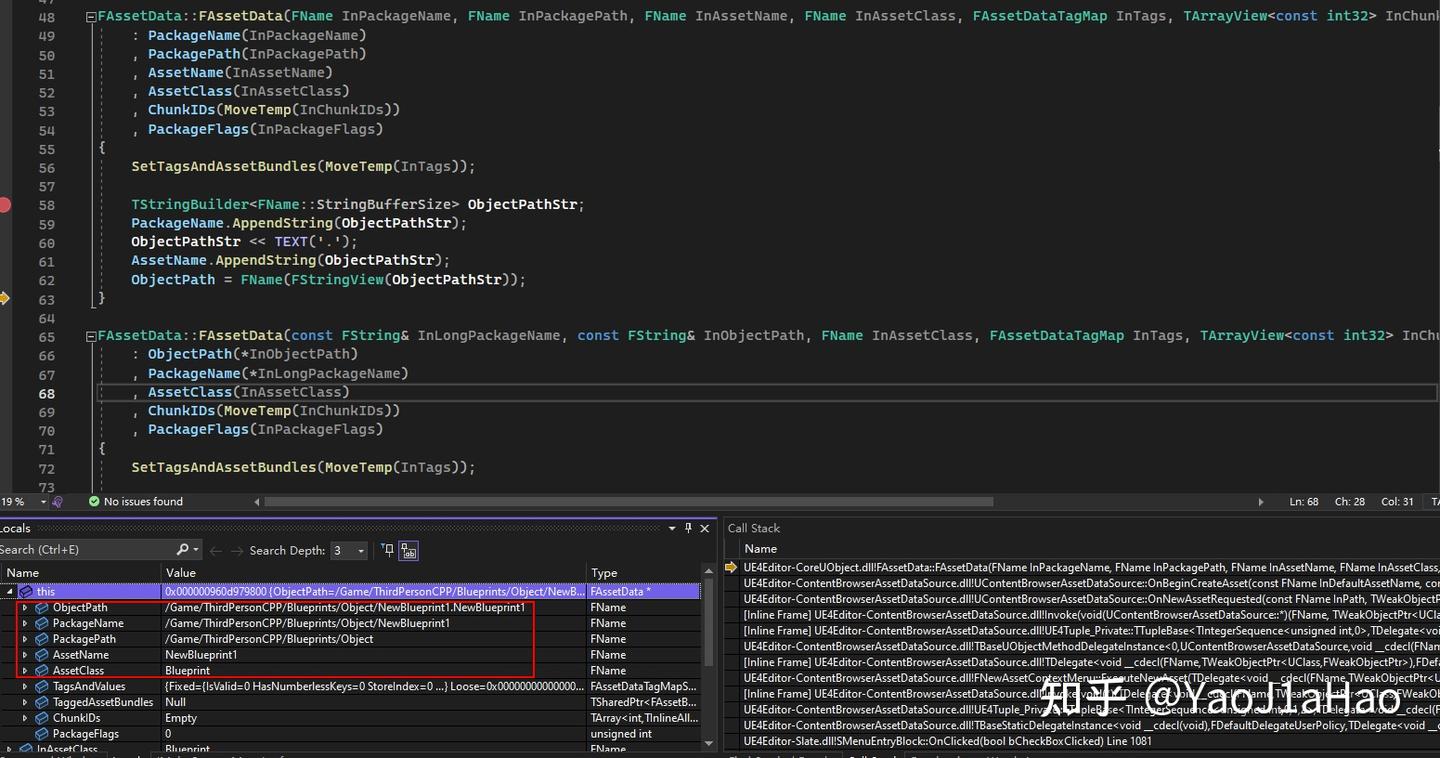Click the Locals auto-hide pin icon

(688, 528)
